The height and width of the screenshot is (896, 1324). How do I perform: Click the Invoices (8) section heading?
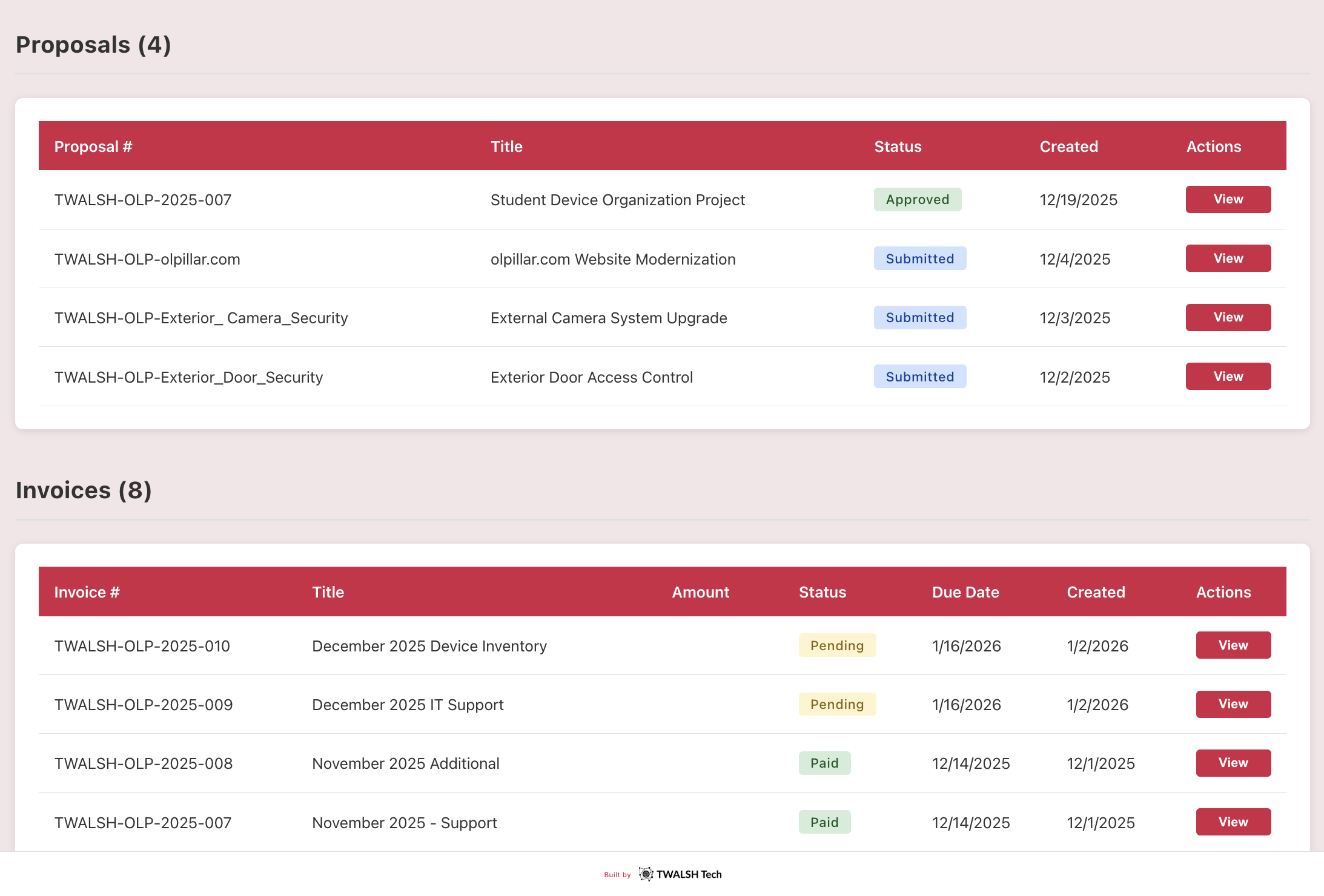tap(84, 490)
